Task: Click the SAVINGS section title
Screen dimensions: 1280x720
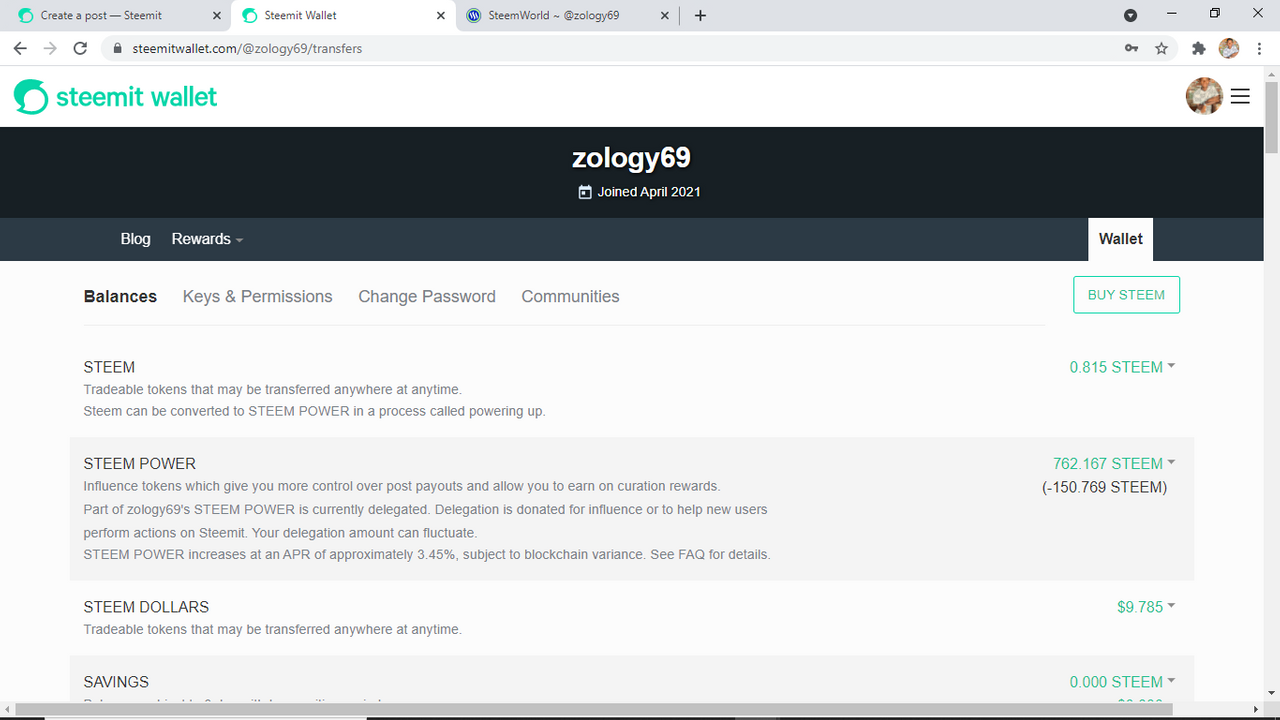Action: click(x=116, y=682)
